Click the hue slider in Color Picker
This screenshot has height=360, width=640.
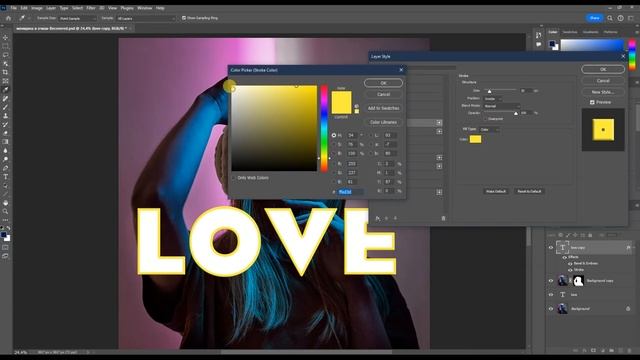coord(324,128)
